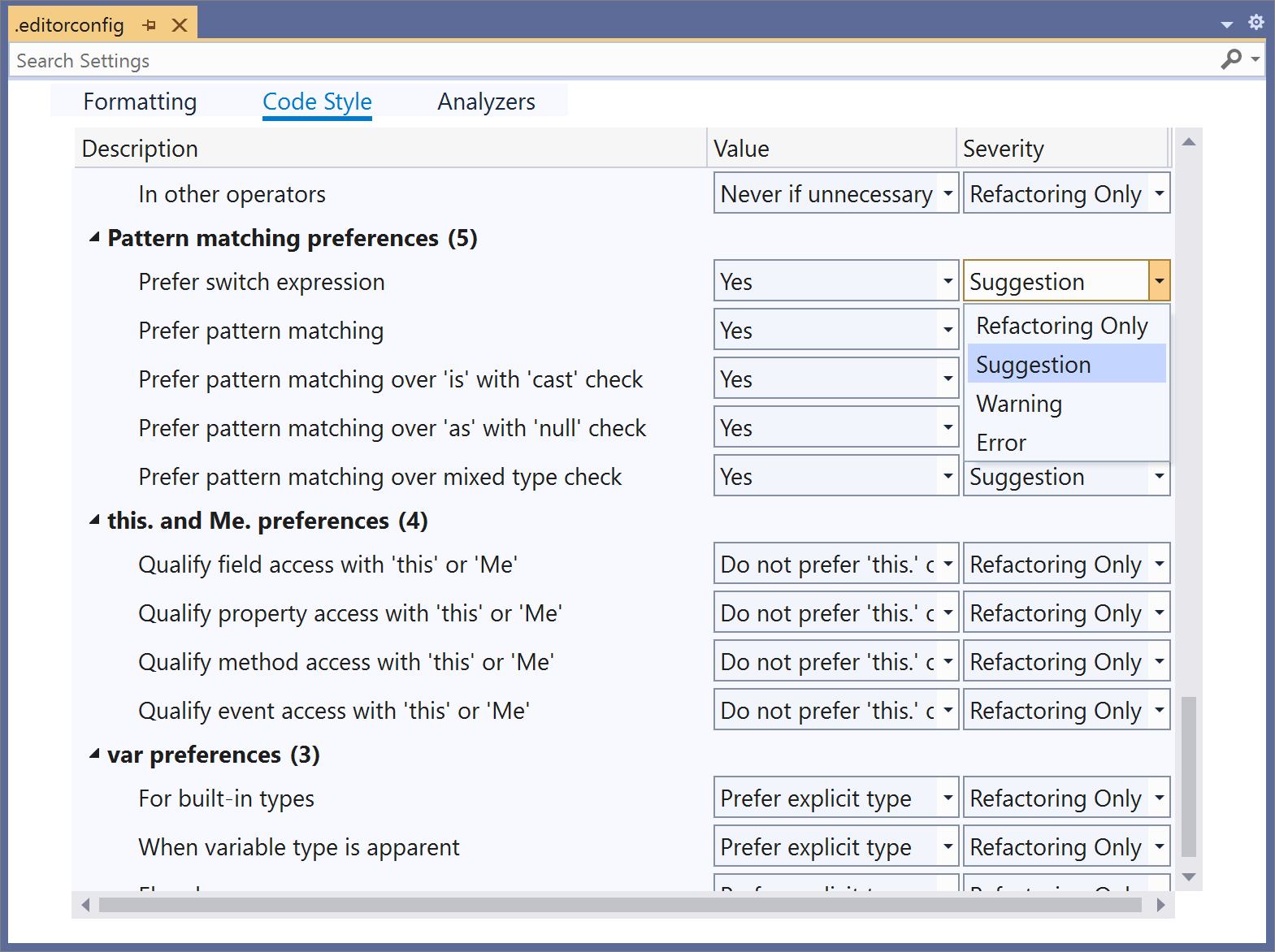
Task: Open severity dropdown for Qualify method access
Action: tap(1159, 661)
